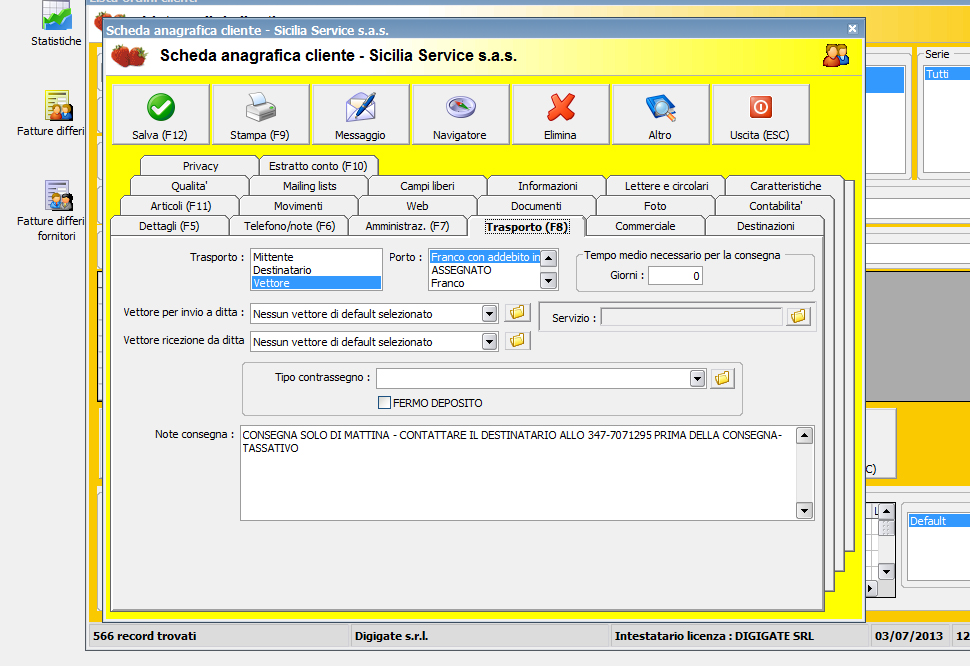This screenshot has height=666, width=970.
Task: Switch to the Web tab
Action: tap(417, 206)
